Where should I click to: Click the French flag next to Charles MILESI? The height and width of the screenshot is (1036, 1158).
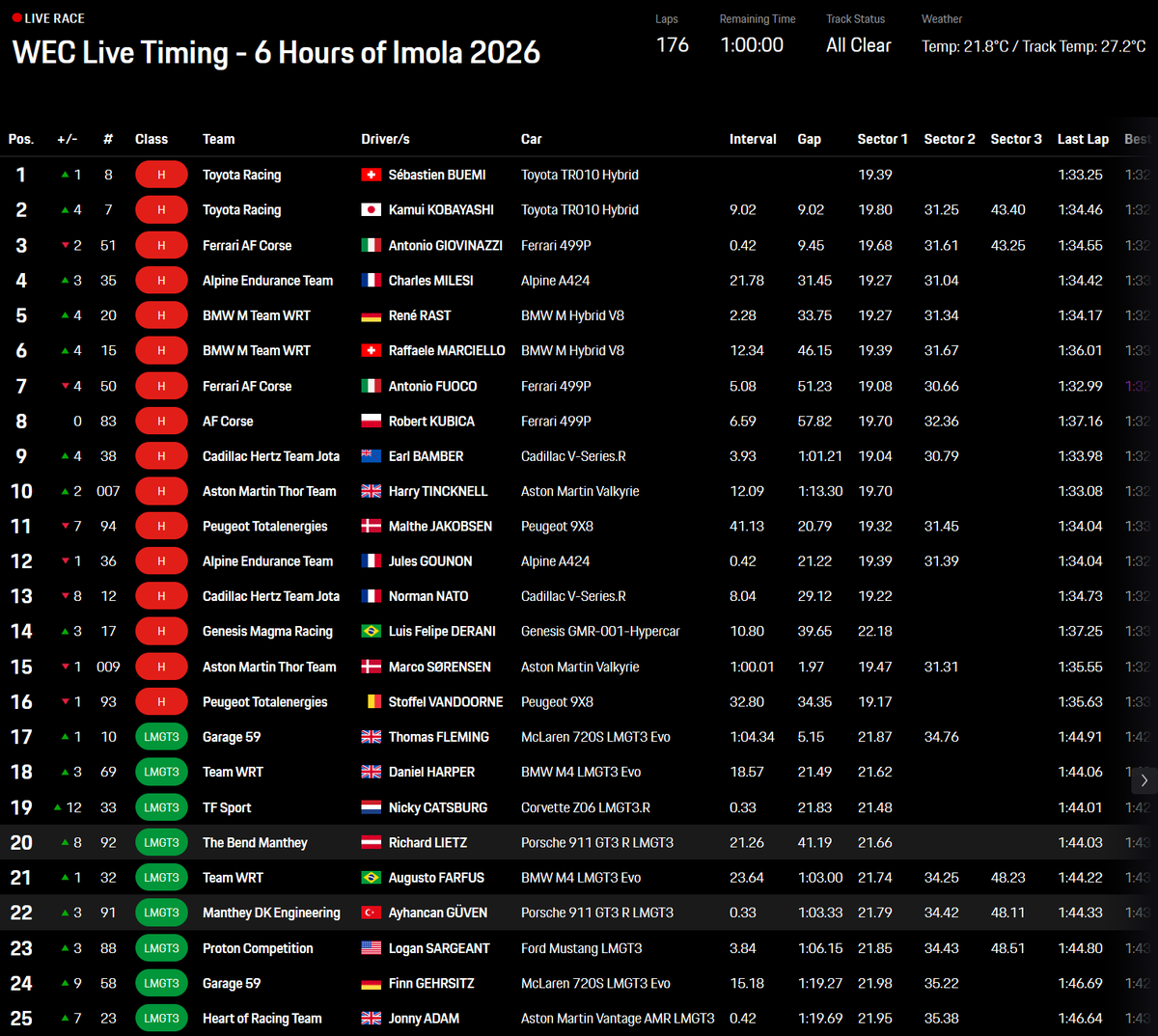point(371,280)
